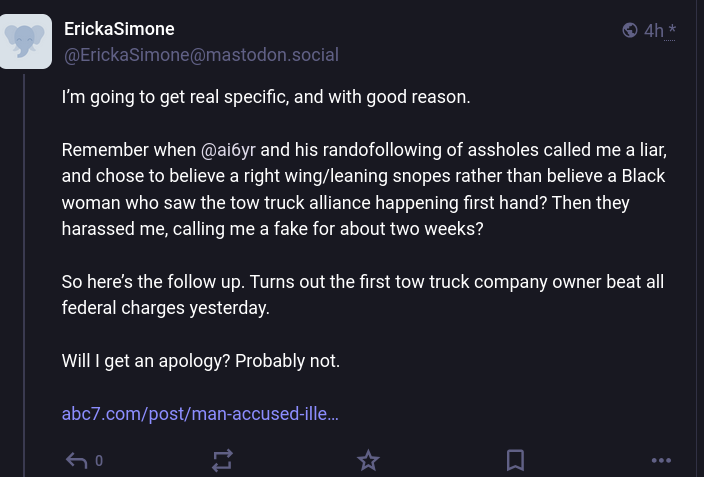Image resolution: width=704 pixels, height=477 pixels.
Task: Open the ErickaSimone display name profile
Action: pyautogui.click(x=119, y=29)
